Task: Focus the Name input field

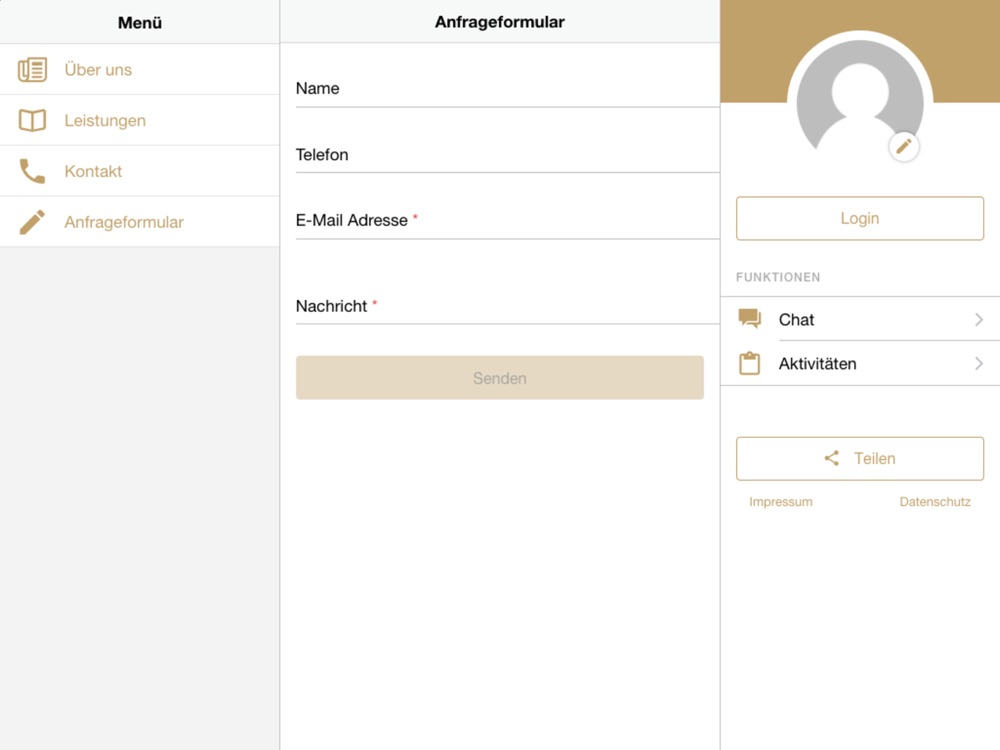Action: coord(508,89)
